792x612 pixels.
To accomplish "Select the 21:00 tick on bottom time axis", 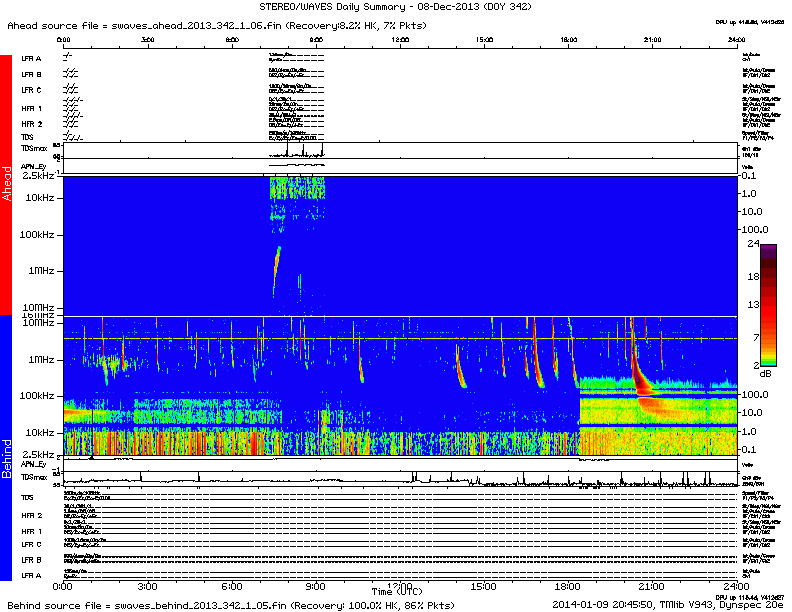I will pyautogui.click(x=651, y=584).
